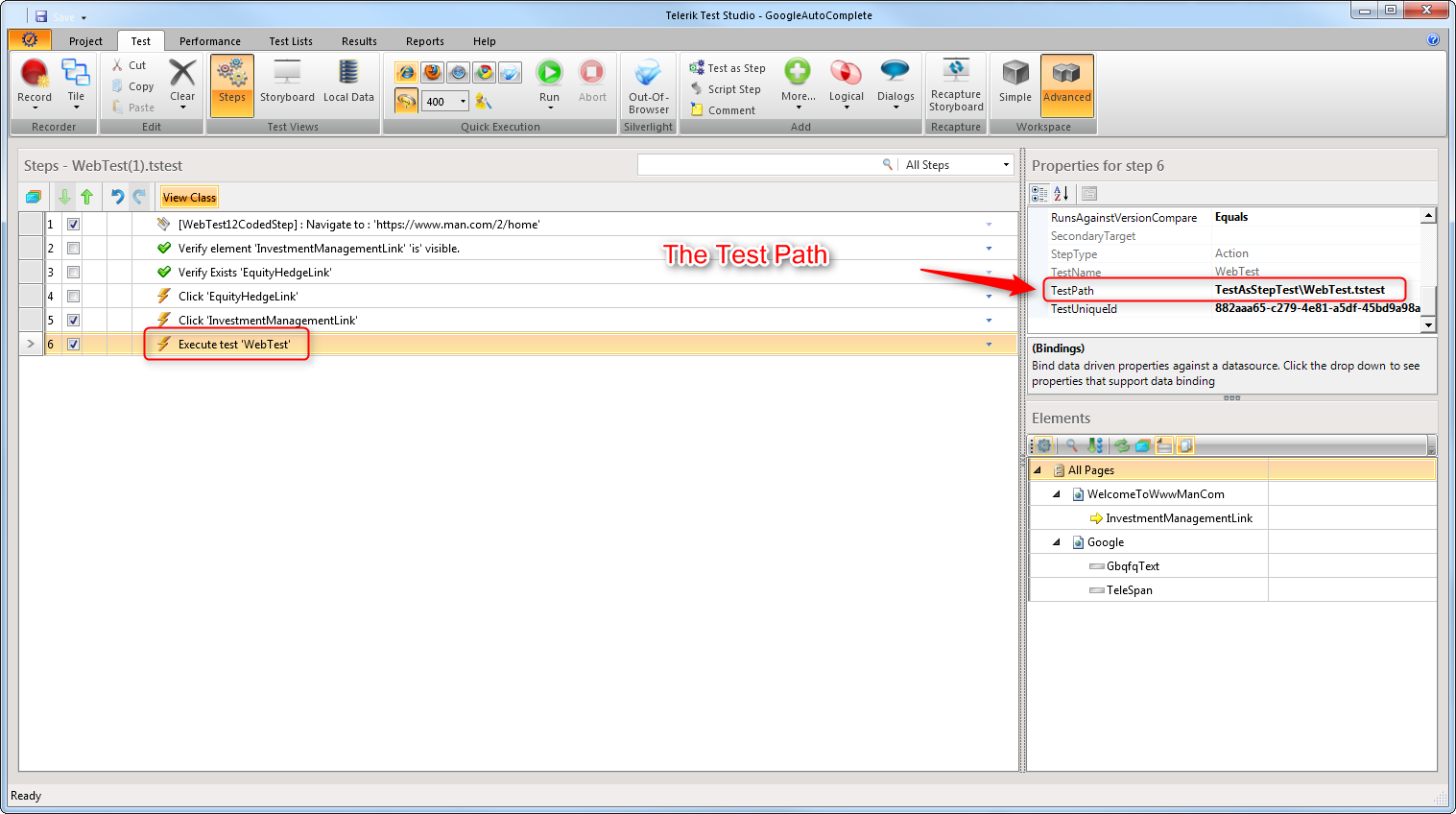Viewport: 1456px width, 814px height.
Task: Open the Dialogs menu
Action: pyautogui.click(x=895, y=84)
